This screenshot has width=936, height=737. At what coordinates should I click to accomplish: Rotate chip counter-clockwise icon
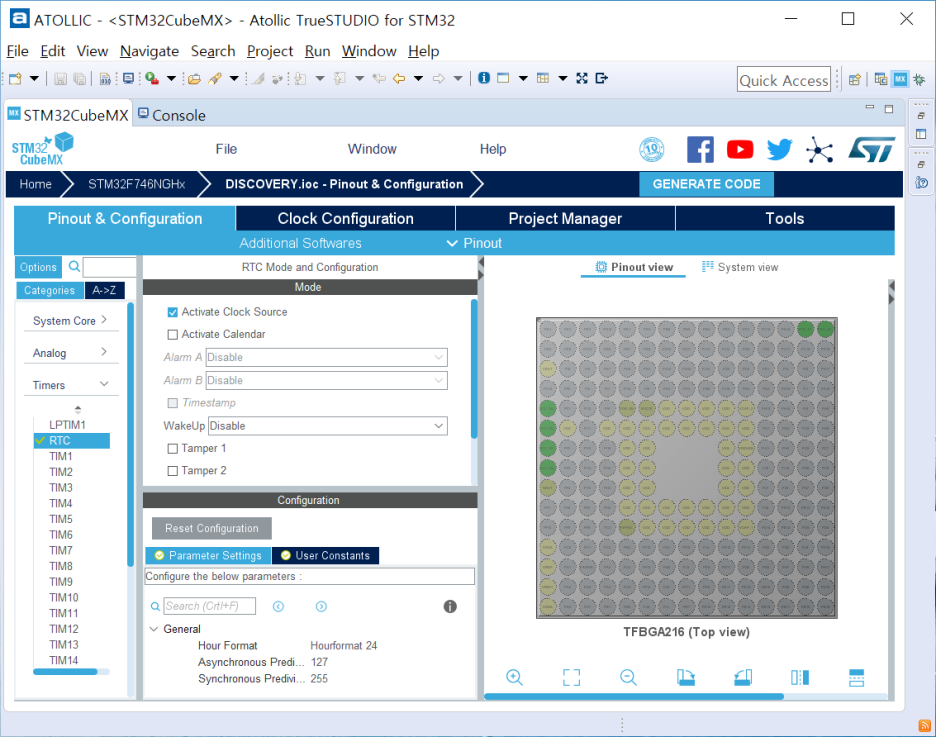pos(743,677)
